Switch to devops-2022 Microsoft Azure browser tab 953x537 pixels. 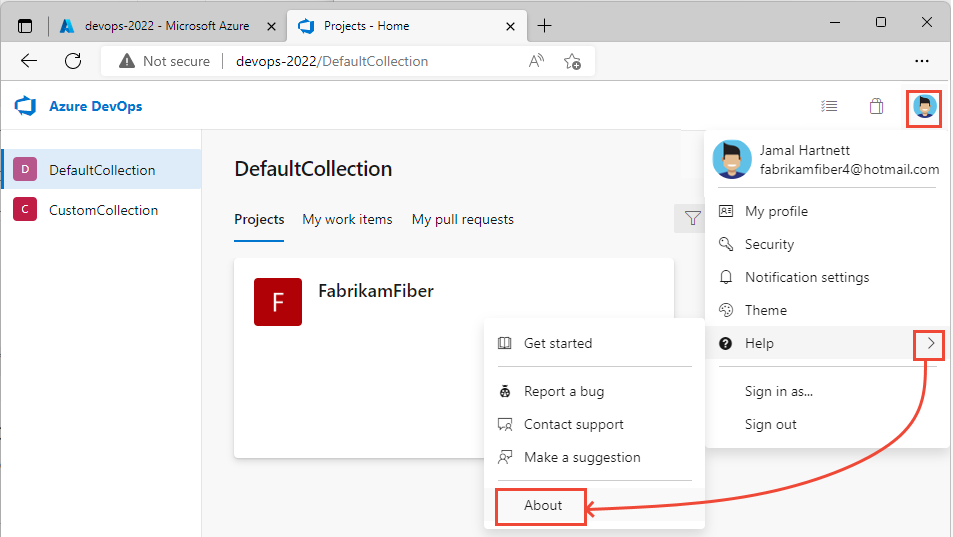point(167,26)
